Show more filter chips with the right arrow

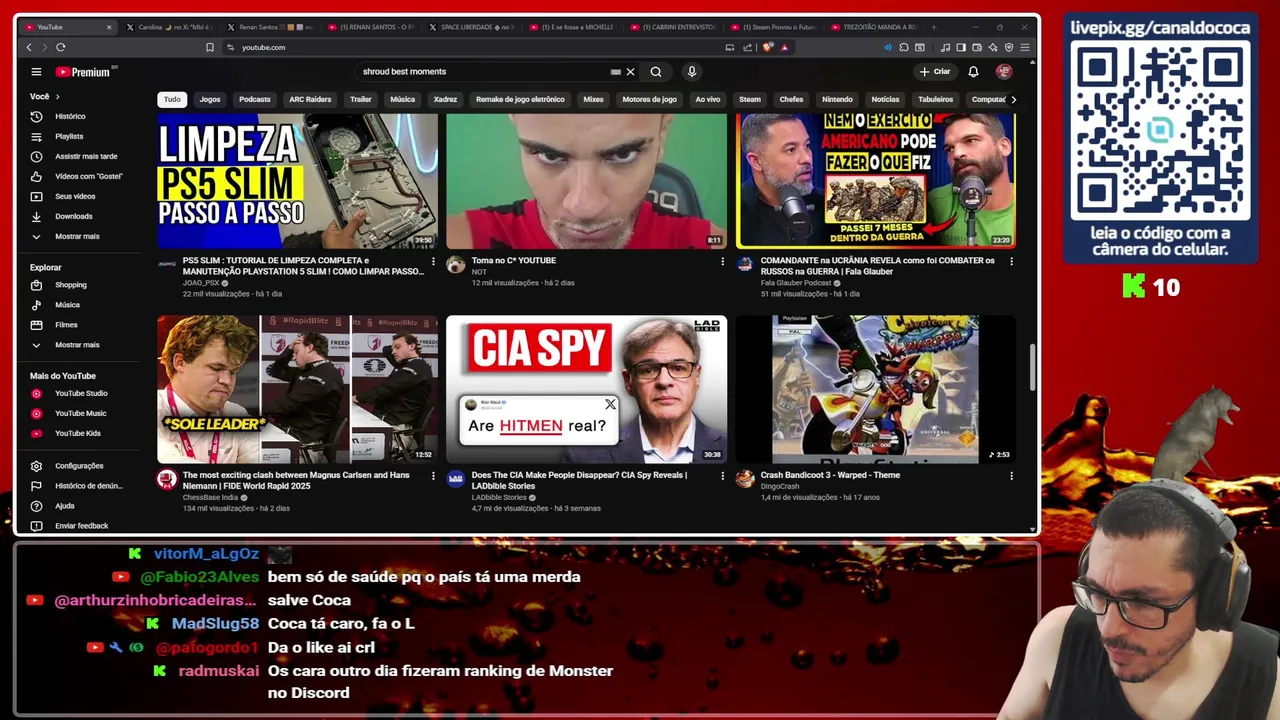(1013, 99)
